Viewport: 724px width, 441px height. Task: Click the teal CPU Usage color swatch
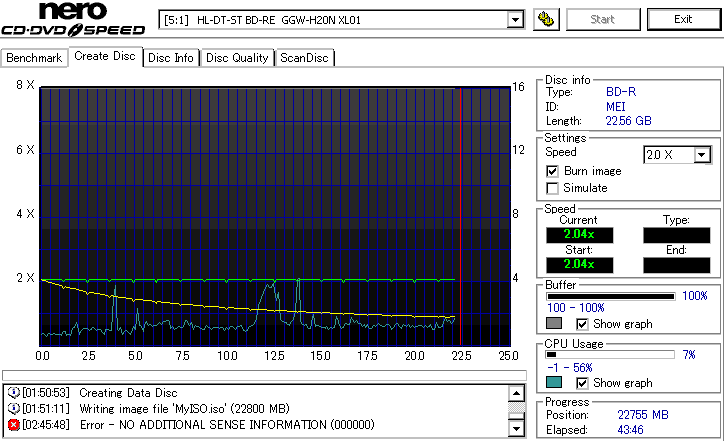click(x=554, y=382)
